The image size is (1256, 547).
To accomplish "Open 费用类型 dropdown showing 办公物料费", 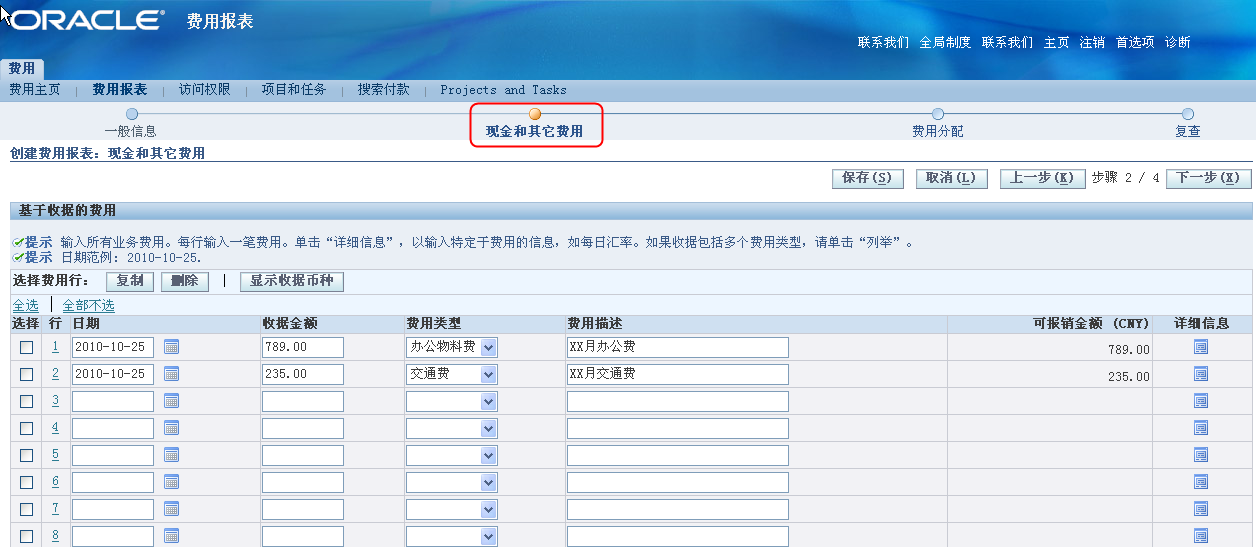I will tap(452, 347).
